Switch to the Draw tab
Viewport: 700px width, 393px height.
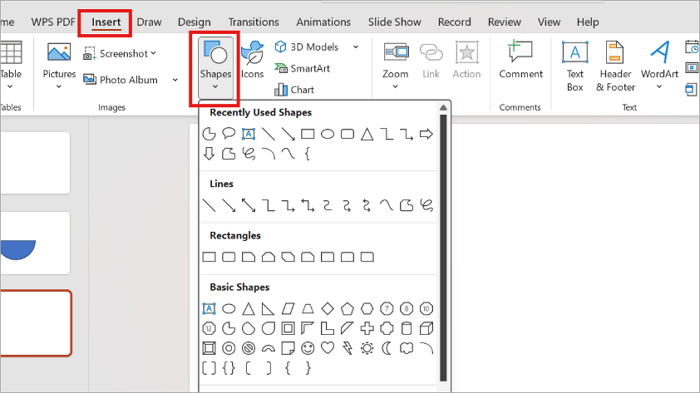tap(149, 22)
